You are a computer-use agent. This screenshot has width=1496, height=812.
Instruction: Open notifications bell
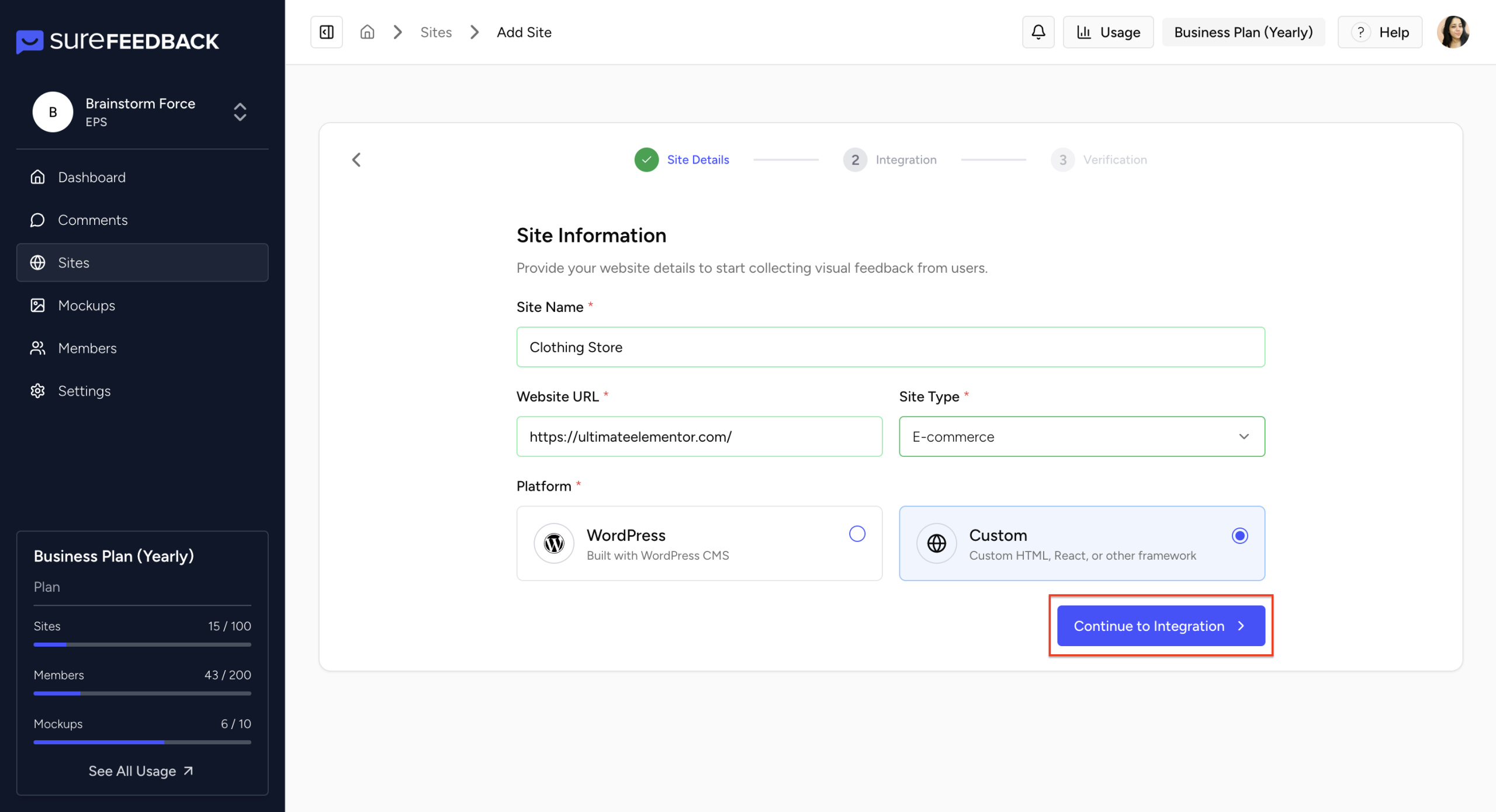(1038, 32)
